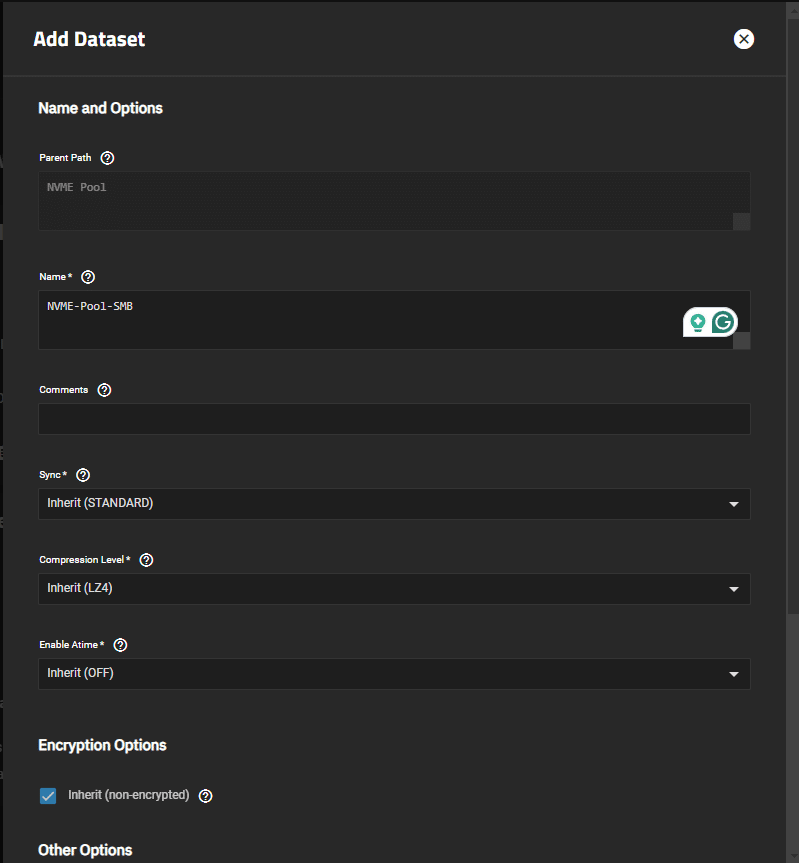The width and height of the screenshot is (799, 863).
Task: Click the Parent Path field showing NVME Pool
Action: point(394,201)
